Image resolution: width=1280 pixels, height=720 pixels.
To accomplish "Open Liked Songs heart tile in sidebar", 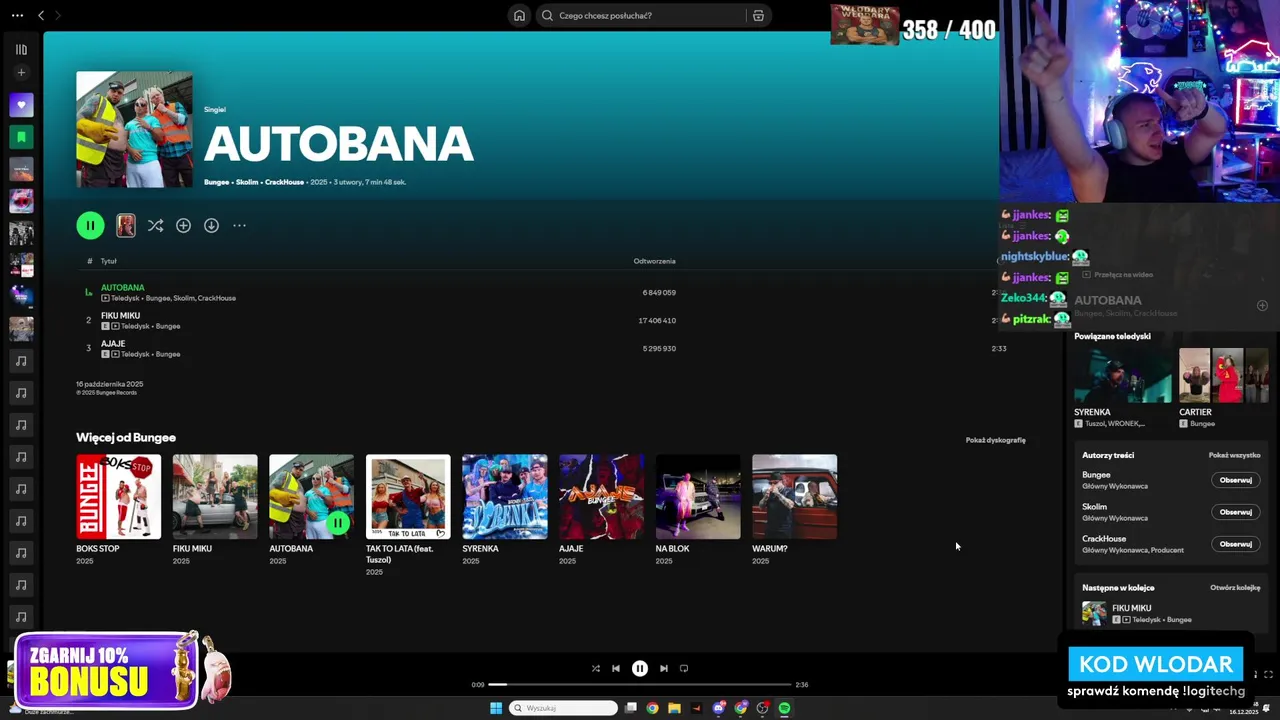I will [x=21, y=105].
